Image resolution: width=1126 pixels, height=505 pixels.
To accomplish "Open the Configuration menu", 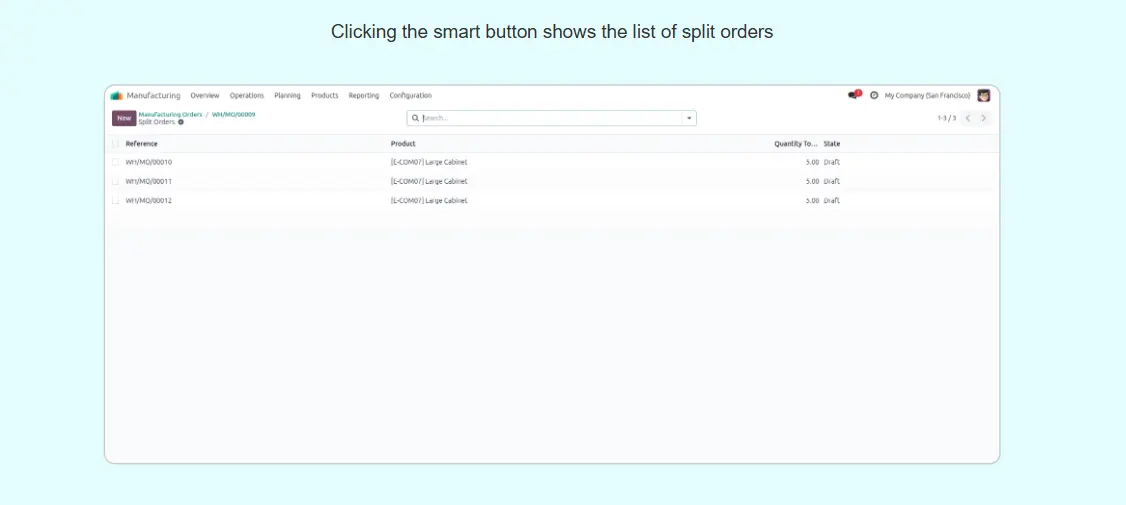I will (410, 96).
